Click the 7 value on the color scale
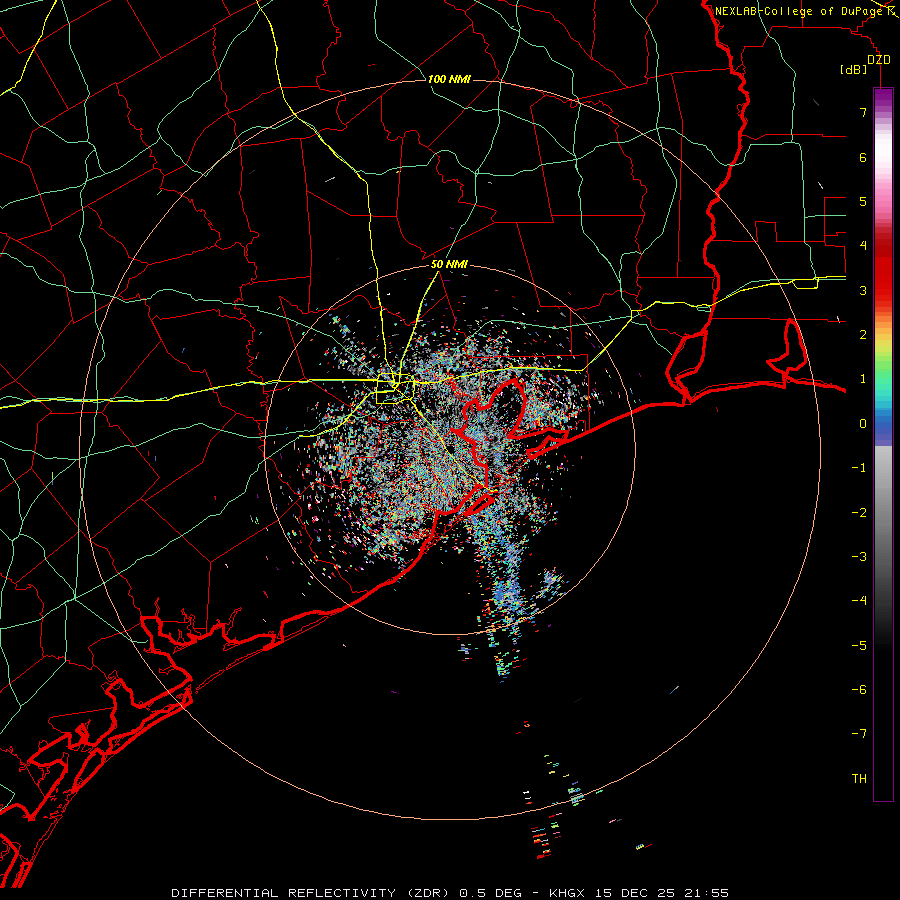 pos(863,112)
